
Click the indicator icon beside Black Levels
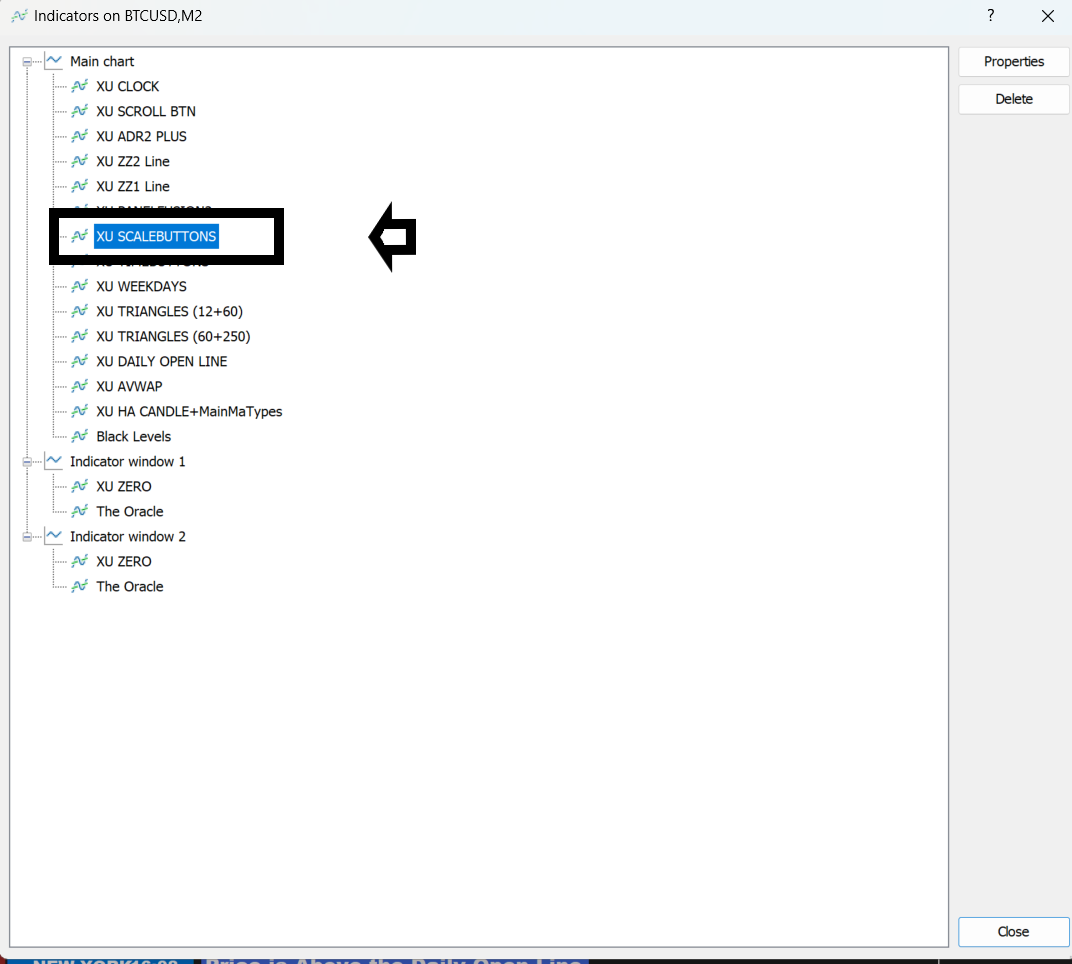[79, 436]
